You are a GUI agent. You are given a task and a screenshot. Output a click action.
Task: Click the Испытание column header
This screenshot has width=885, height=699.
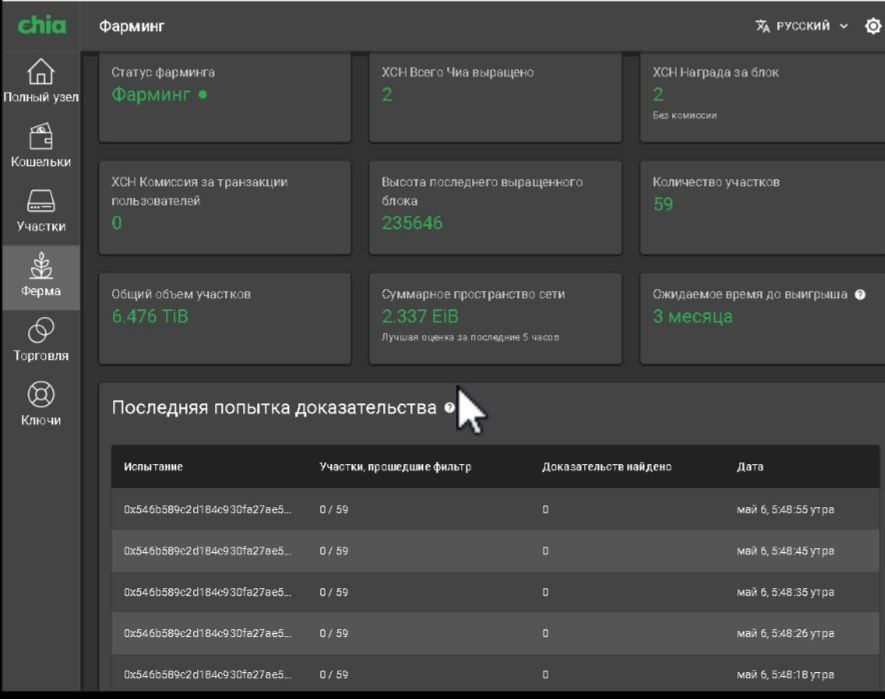[x=153, y=467]
